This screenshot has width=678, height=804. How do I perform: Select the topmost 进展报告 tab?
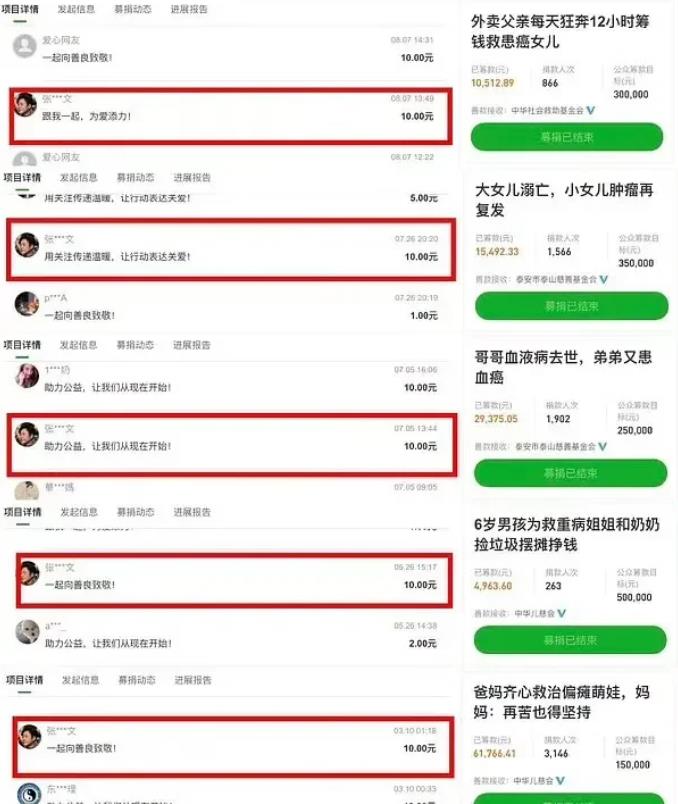point(189,9)
